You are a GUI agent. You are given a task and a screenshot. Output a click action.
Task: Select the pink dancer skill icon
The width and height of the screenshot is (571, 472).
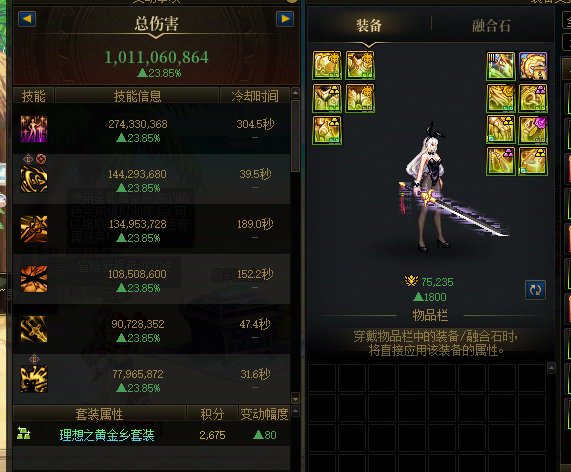tap(34, 129)
